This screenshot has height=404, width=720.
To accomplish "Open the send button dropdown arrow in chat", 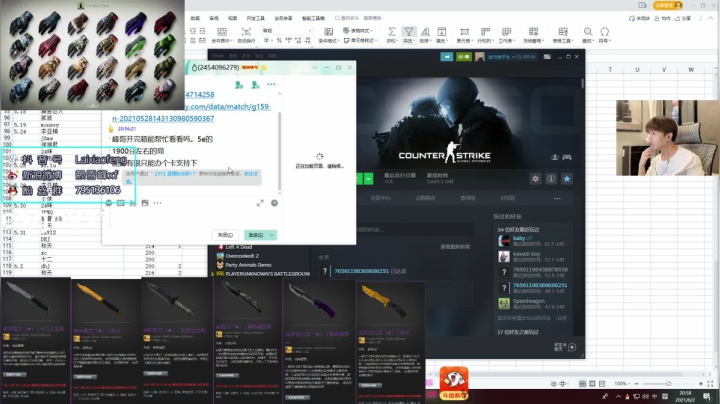I will tap(272, 235).
